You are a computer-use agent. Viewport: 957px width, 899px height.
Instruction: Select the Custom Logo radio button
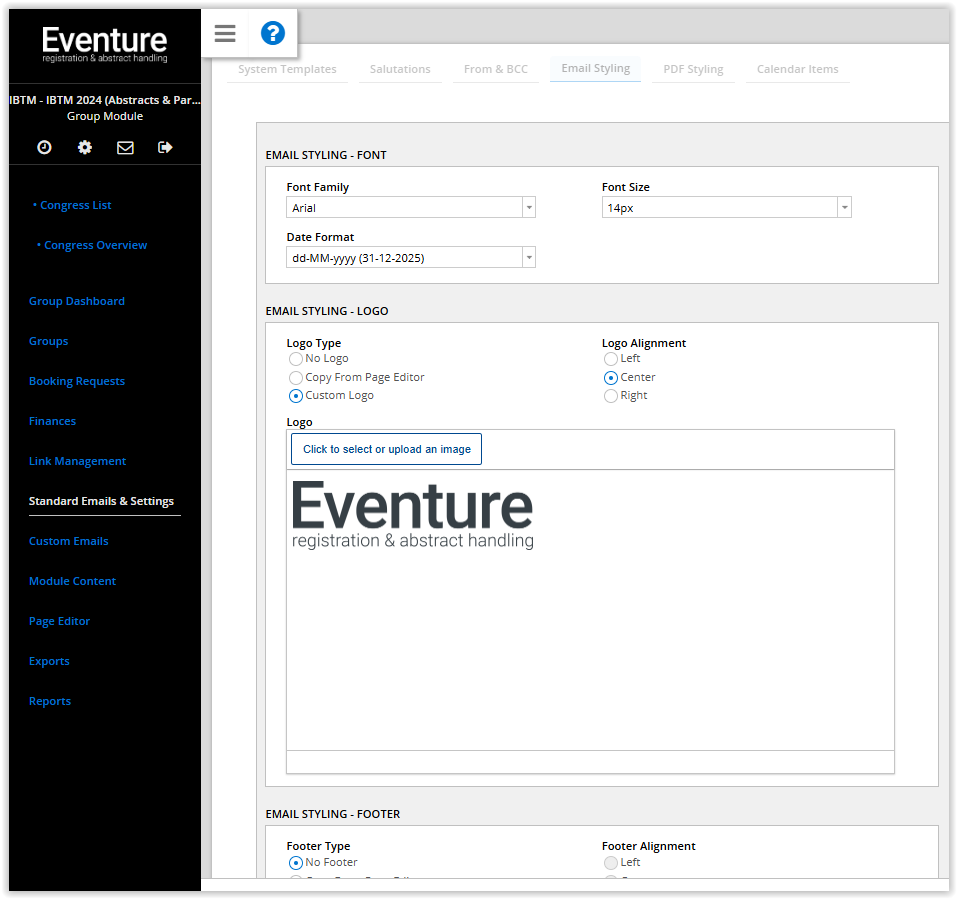pyautogui.click(x=295, y=396)
